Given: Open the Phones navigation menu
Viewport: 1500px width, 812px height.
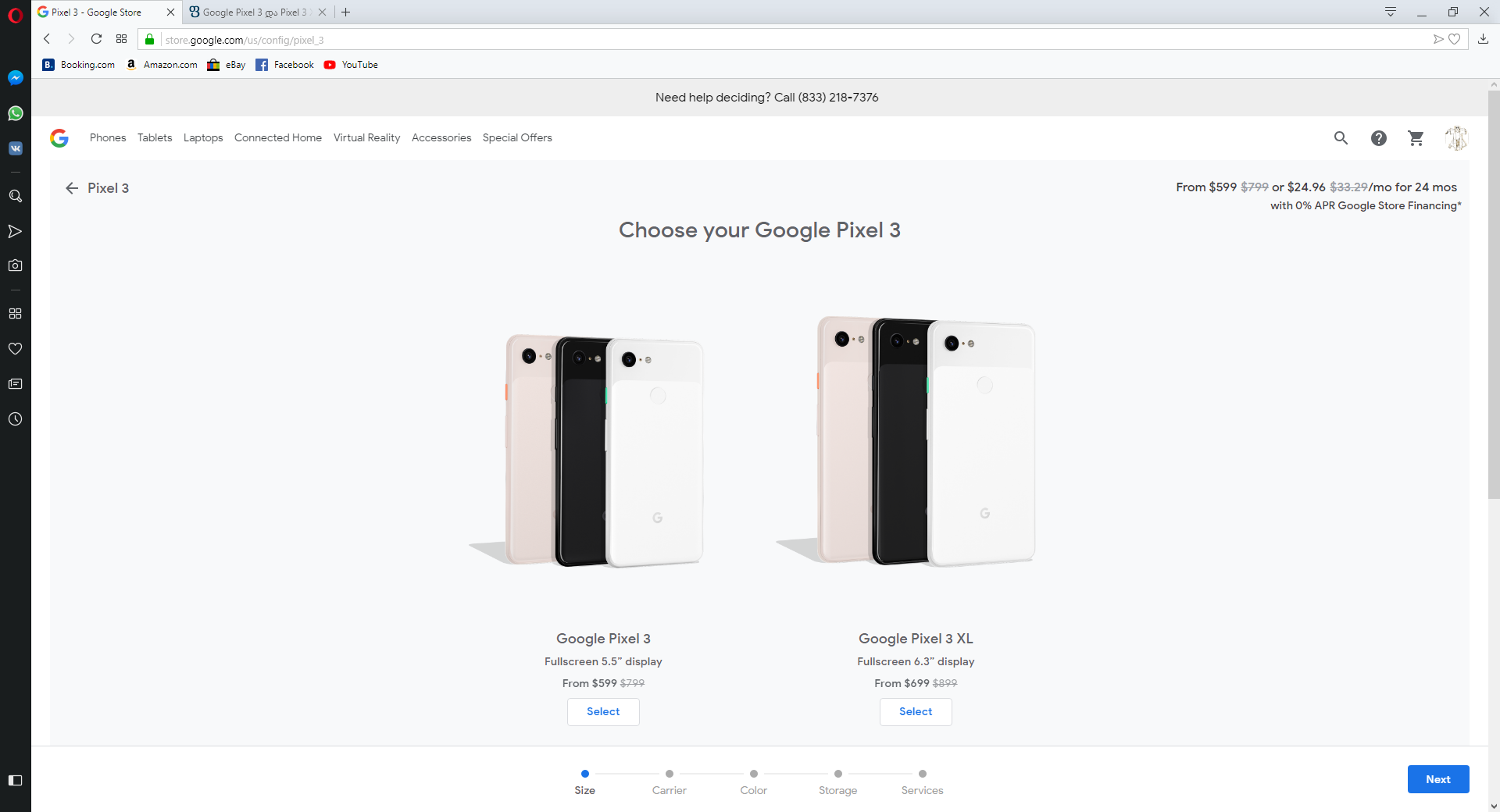Looking at the screenshot, I should coord(108,138).
